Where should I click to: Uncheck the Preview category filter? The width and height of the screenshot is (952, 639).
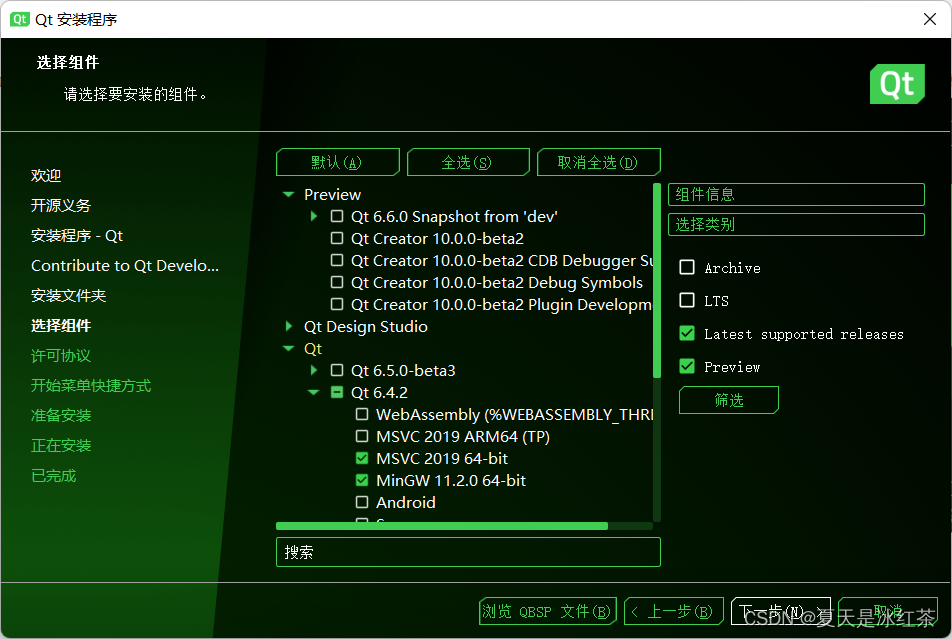pyautogui.click(x=687, y=366)
